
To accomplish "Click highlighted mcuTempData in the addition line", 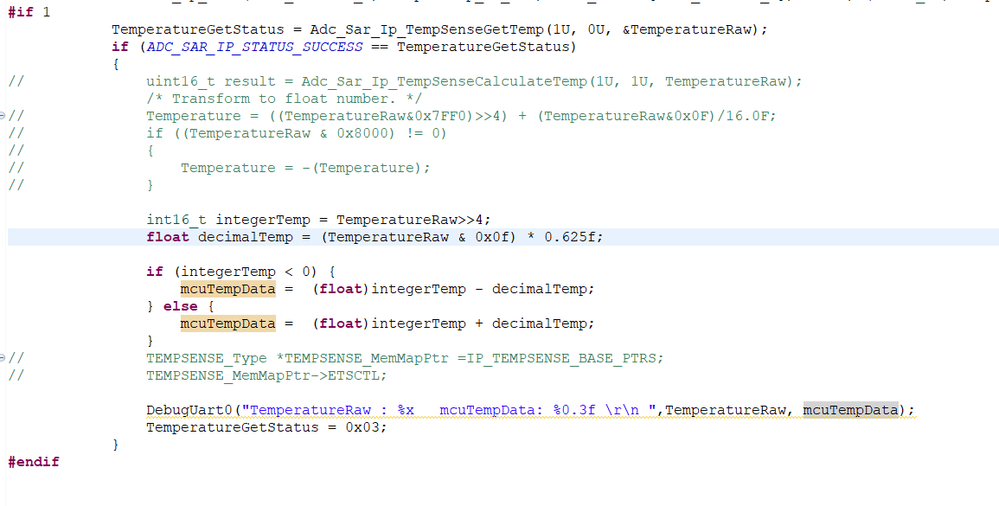I will click(x=228, y=323).
